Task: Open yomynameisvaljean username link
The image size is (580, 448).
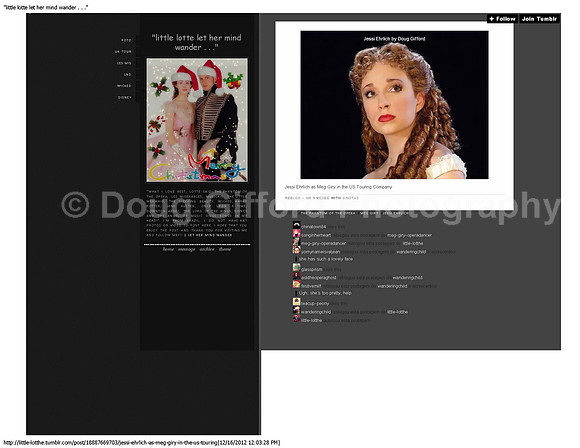Action: [320, 252]
